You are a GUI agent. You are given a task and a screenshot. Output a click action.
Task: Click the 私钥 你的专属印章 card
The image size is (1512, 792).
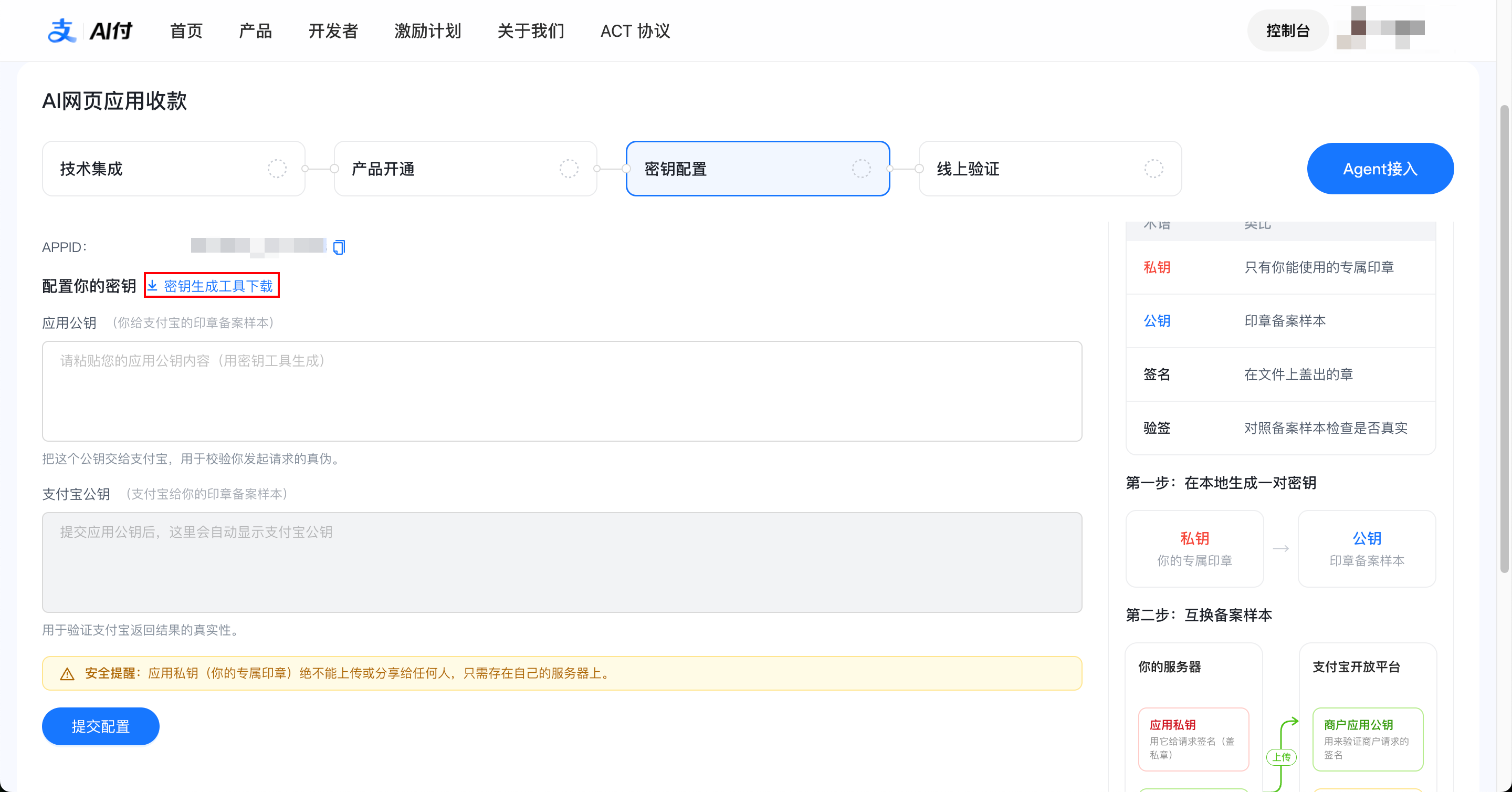tap(1194, 549)
